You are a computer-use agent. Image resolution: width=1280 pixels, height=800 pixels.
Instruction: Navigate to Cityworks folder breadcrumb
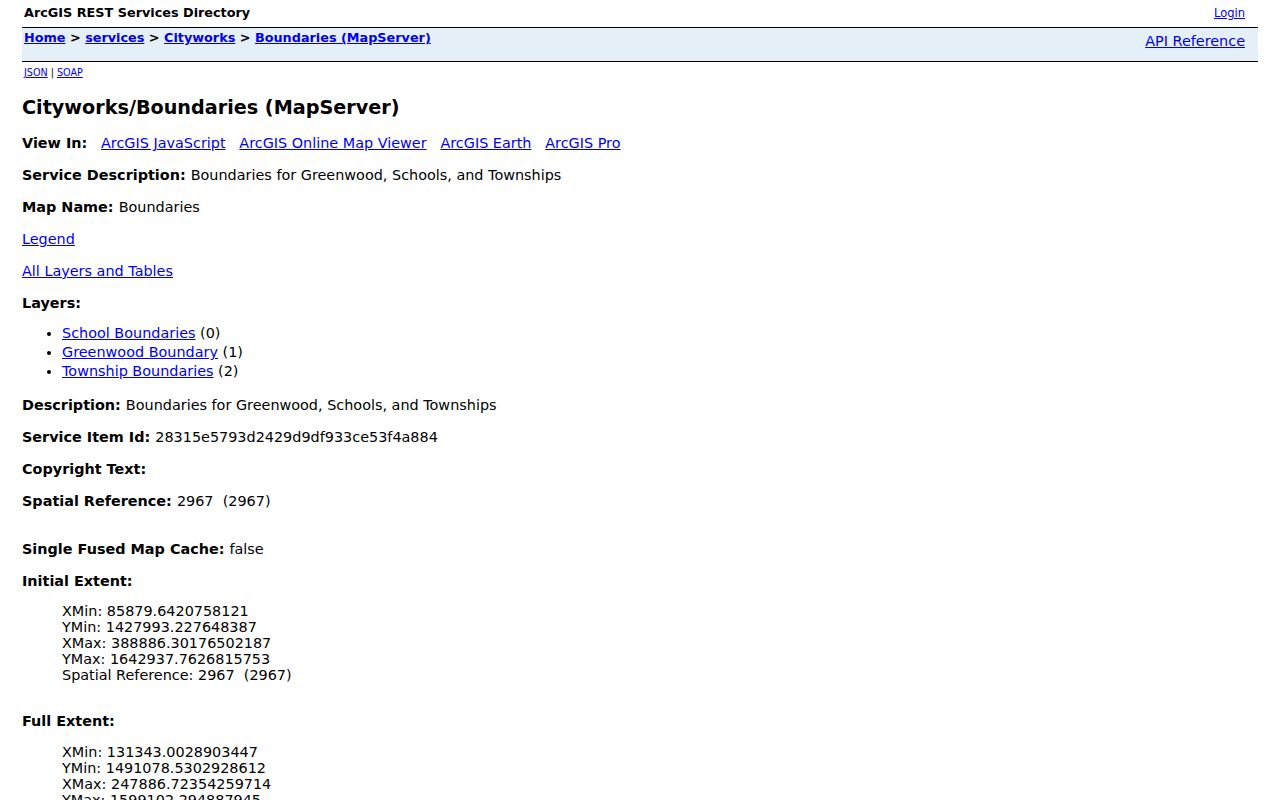point(200,38)
